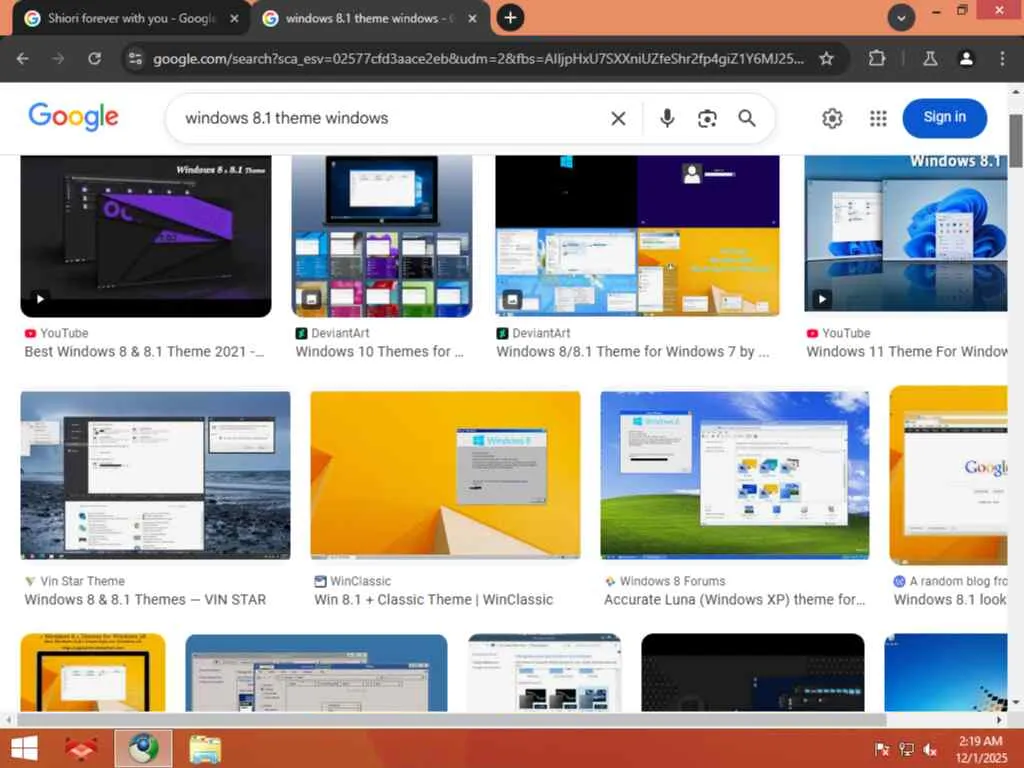Open Google quick settings gear
Screen dimensions: 1024x768
[831, 118]
